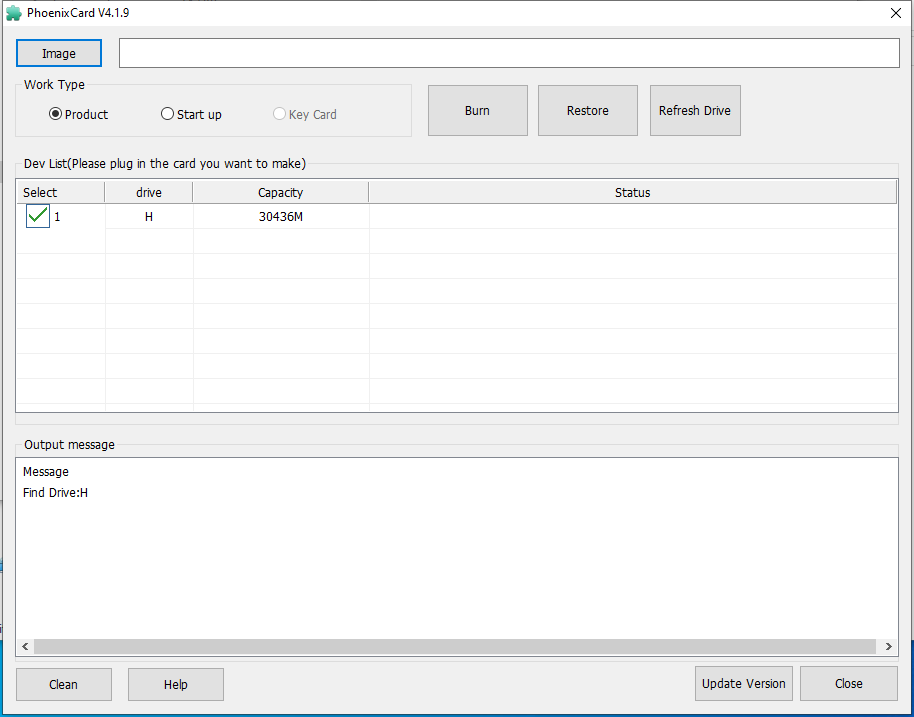Click the output scrollbar left arrow
Image resolution: width=914 pixels, height=717 pixels.
25,646
